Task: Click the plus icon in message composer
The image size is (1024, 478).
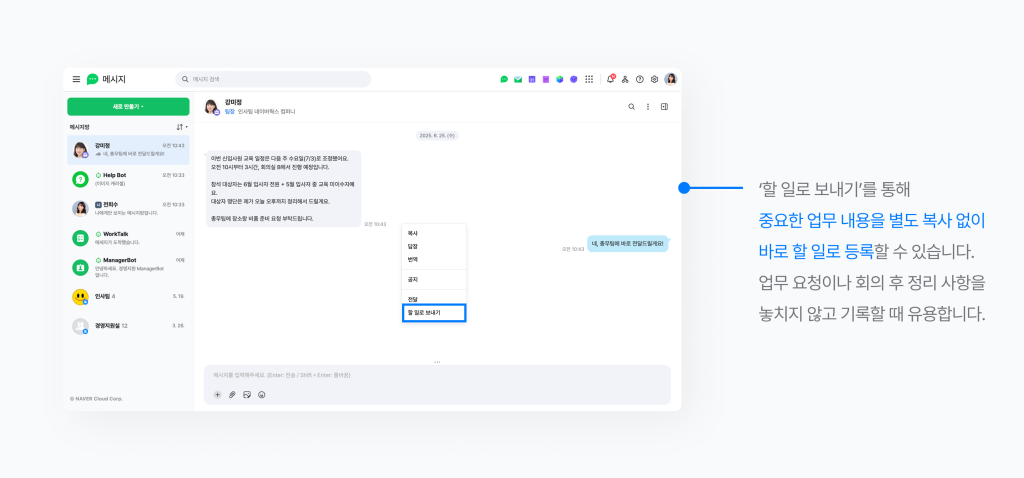Action: coord(217,395)
